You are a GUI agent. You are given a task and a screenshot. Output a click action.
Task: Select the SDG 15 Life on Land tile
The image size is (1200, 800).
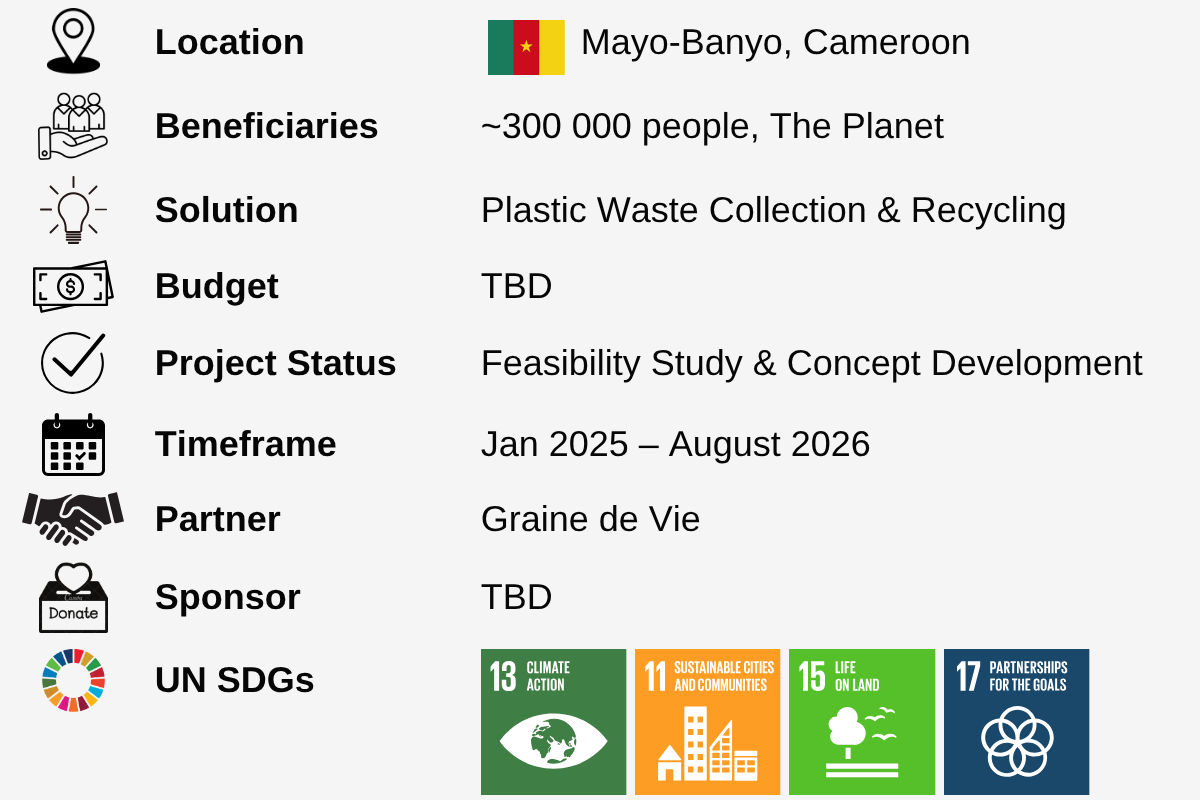[862, 722]
